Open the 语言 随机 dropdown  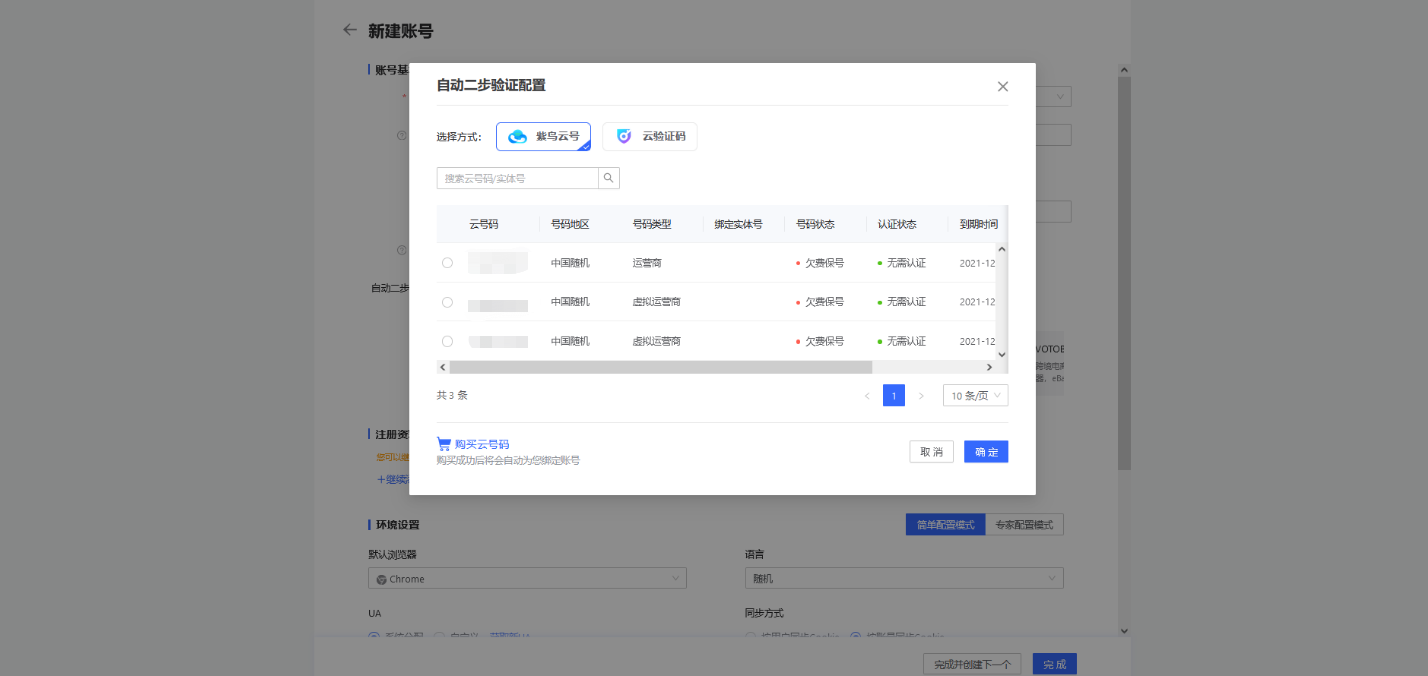point(903,578)
